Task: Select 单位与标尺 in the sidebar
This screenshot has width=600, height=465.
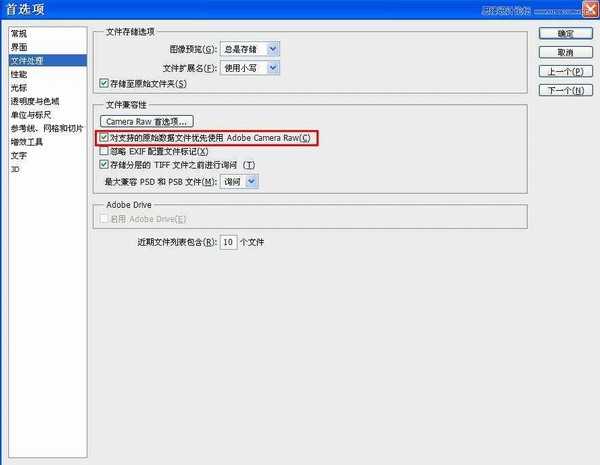Action: tap(31, 115)
